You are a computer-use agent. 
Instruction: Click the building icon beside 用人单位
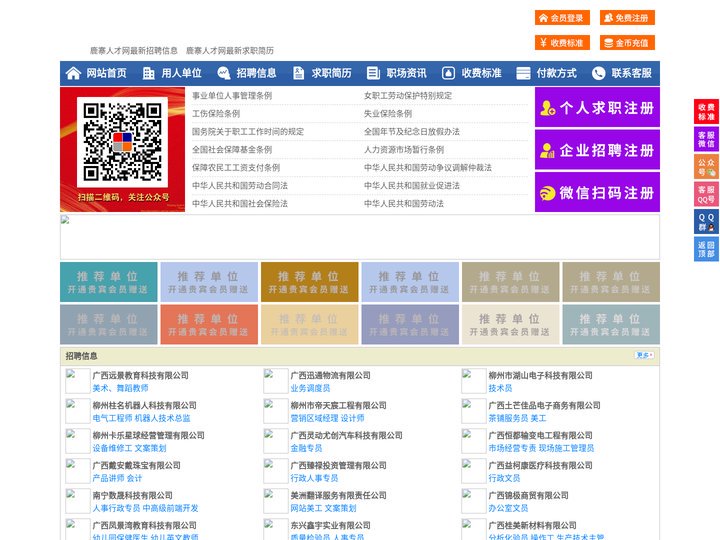pos(148,73)
